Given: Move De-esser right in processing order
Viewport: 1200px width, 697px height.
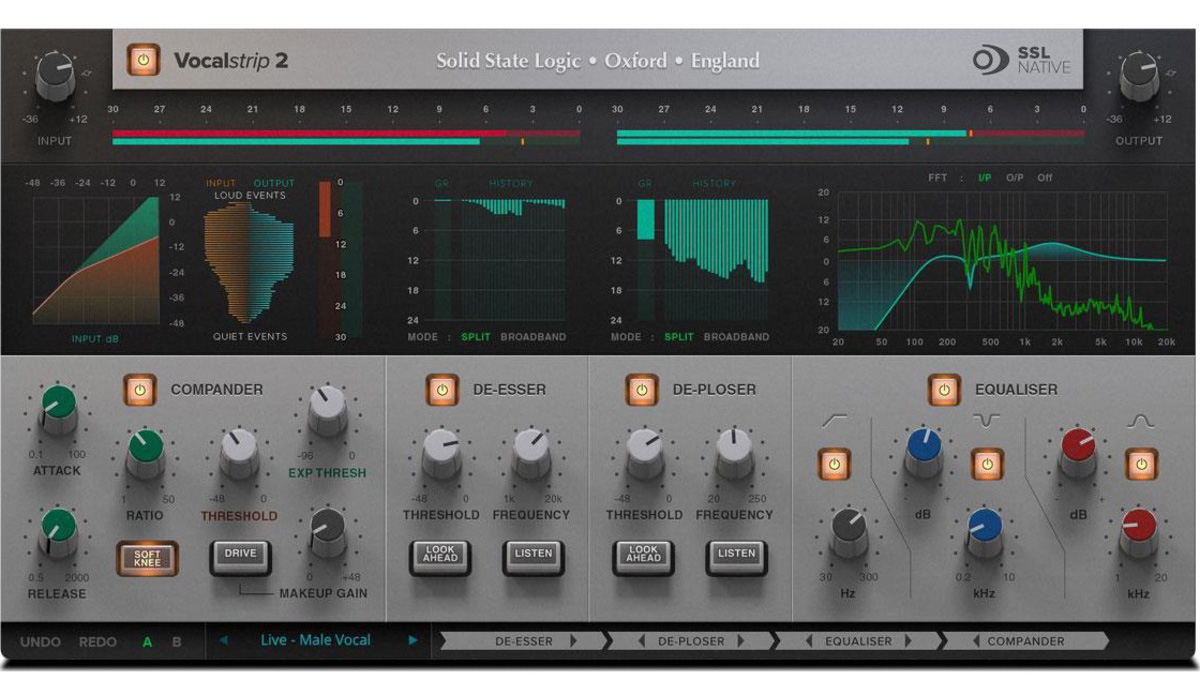Looking at the screenshot, I should pyautogui.click(x=573, y=641).
